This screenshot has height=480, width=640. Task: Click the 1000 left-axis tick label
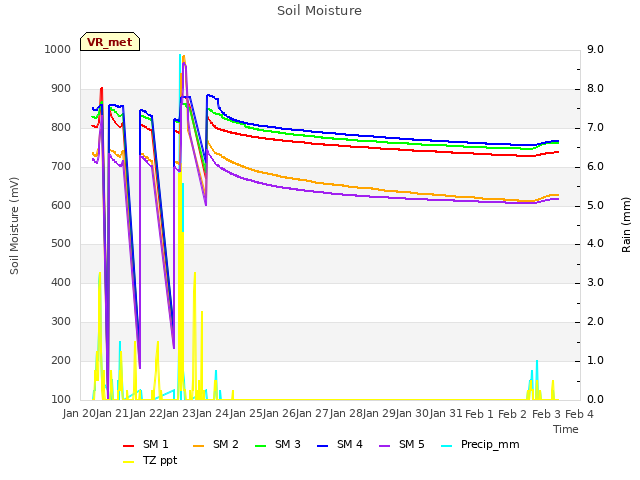pos(58,49)
